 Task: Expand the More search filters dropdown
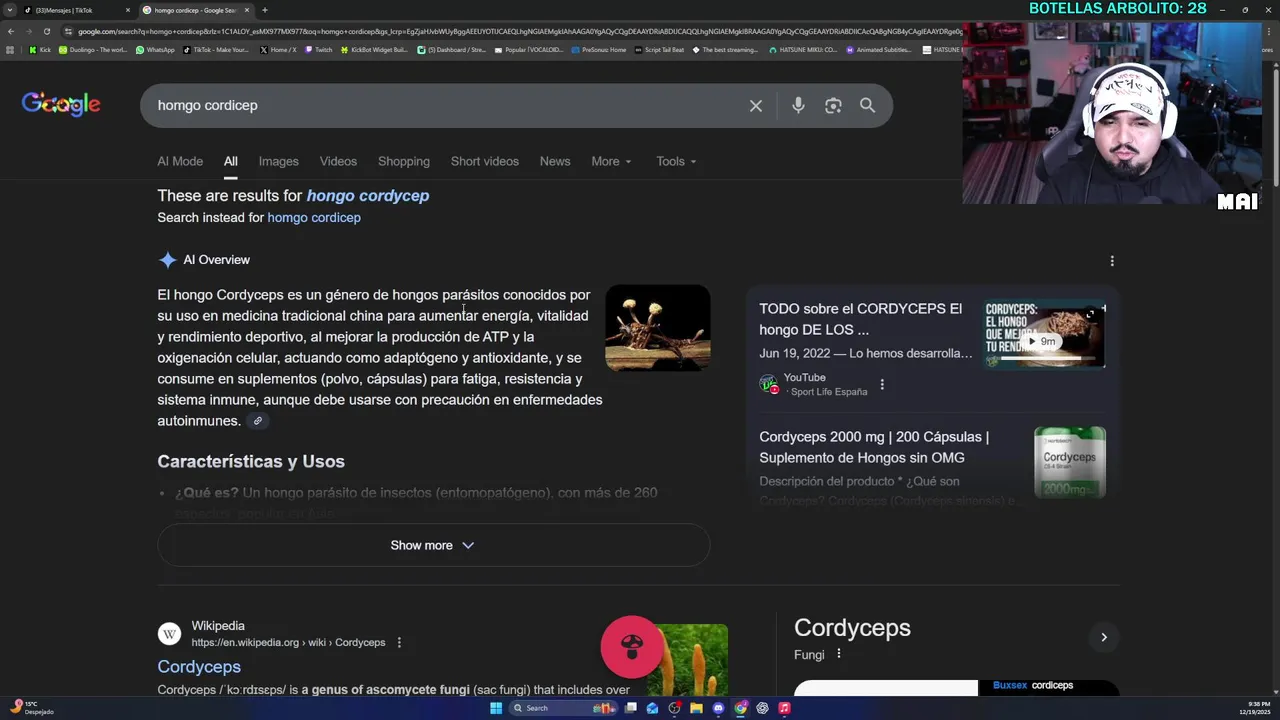click(x=611, y=161)
